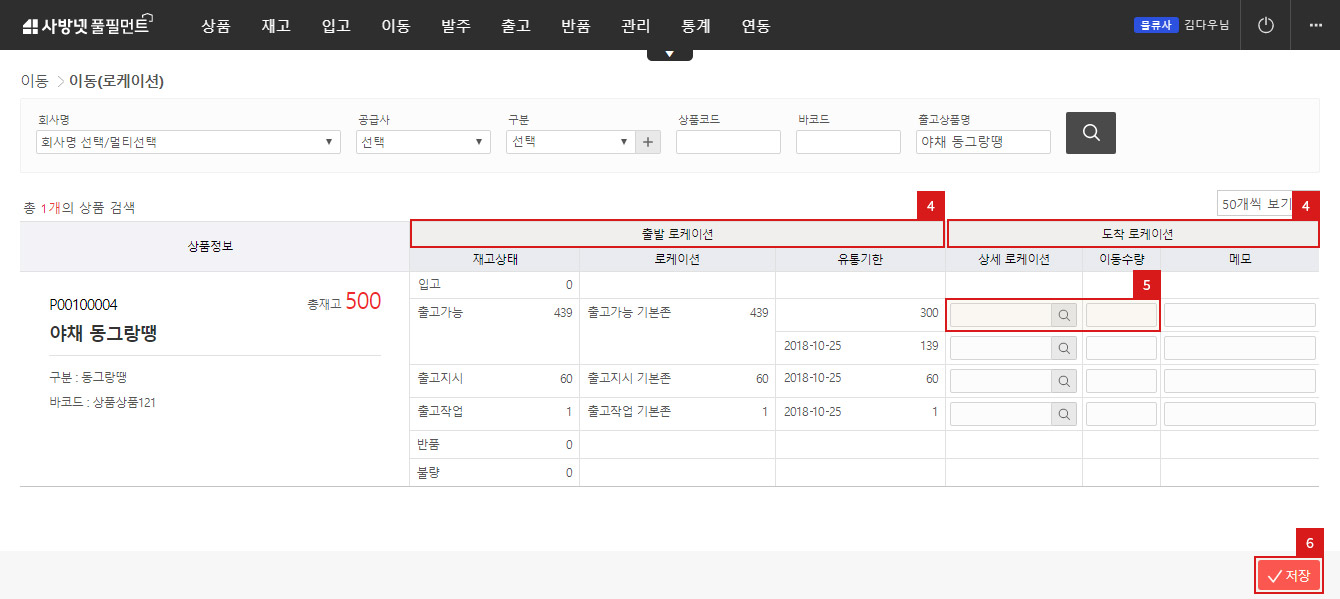The height and width of the screenshot is (599, 1340).
Task: Open the 이동 menu
Action: [x=395, y=26]
